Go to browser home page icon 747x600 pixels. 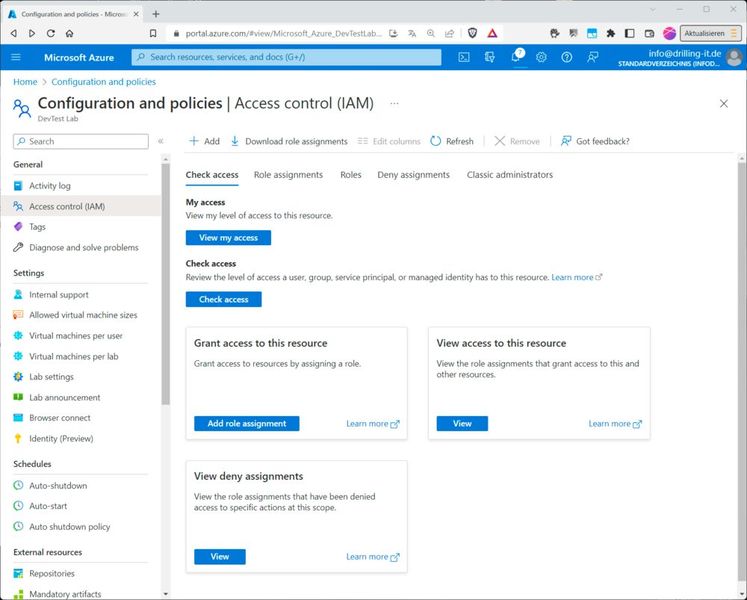point(70,33)
